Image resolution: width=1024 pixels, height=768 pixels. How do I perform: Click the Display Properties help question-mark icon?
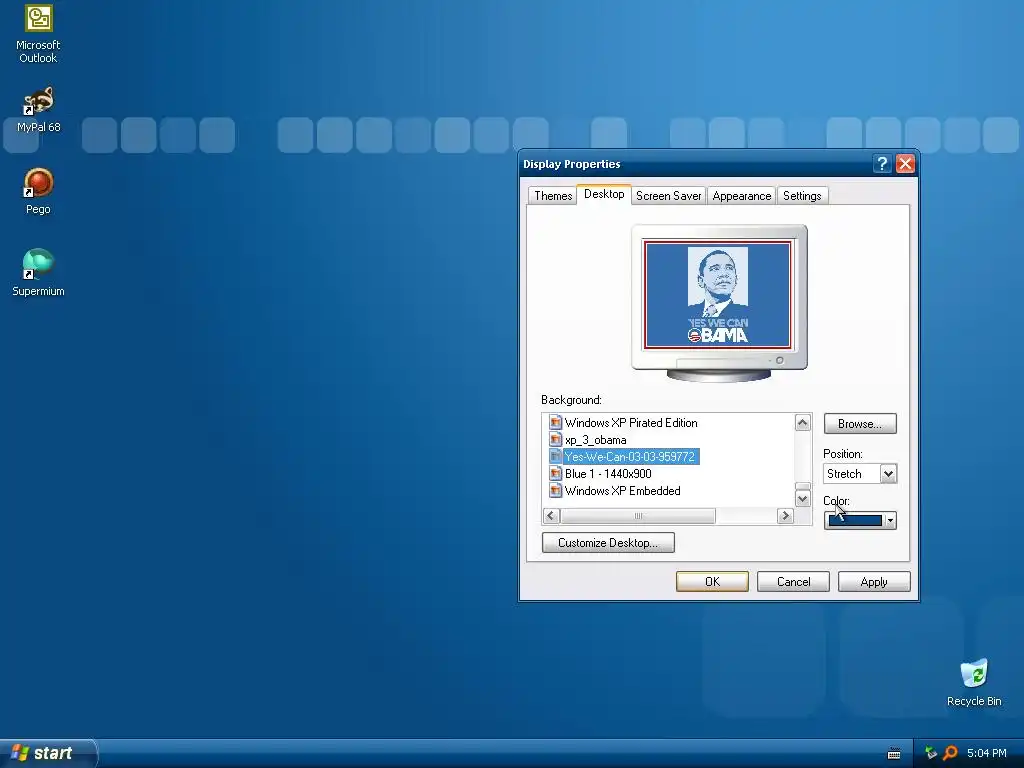pos(882,163)
